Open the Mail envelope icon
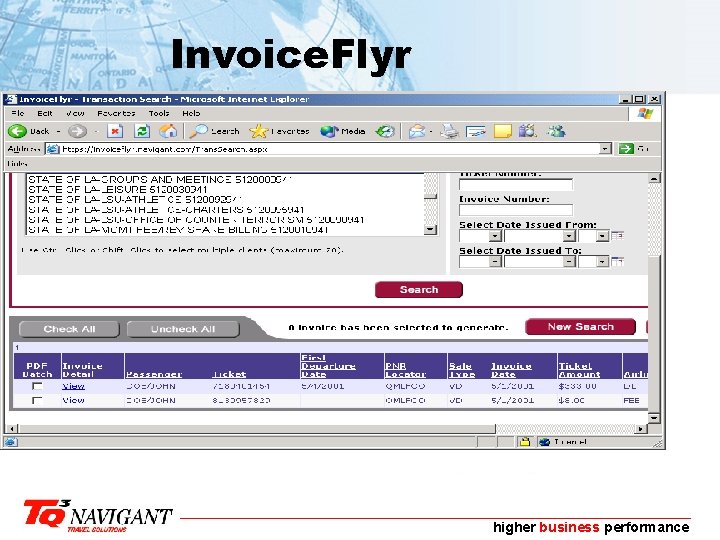Viewport: 720px width, 540px height. point(417,132)
